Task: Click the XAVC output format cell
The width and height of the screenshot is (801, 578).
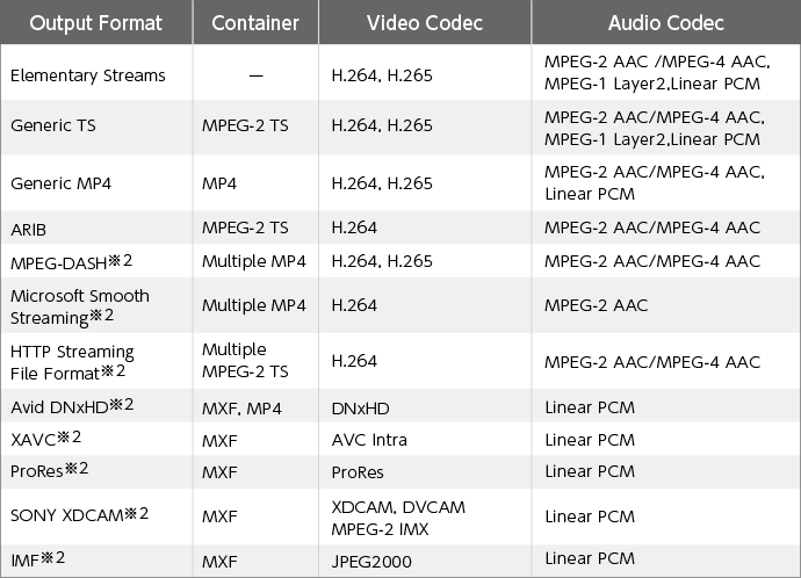Action: click(46, 438)
